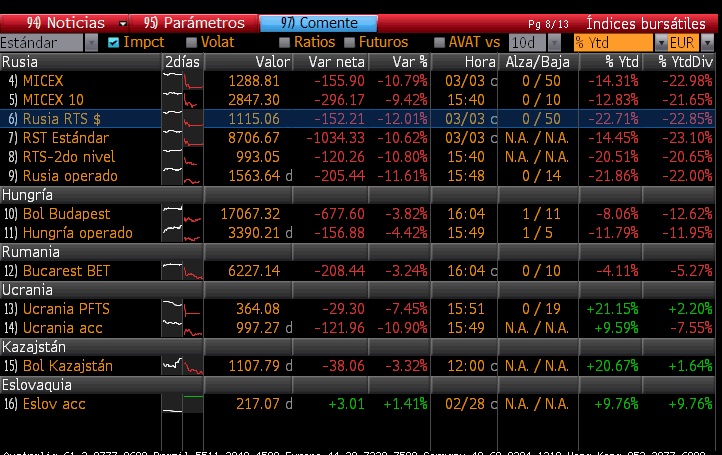The height and width of the screenshot is (455, 722).
Task: Click the Pg 8/13 page indicator
Action: click(548, 24)
